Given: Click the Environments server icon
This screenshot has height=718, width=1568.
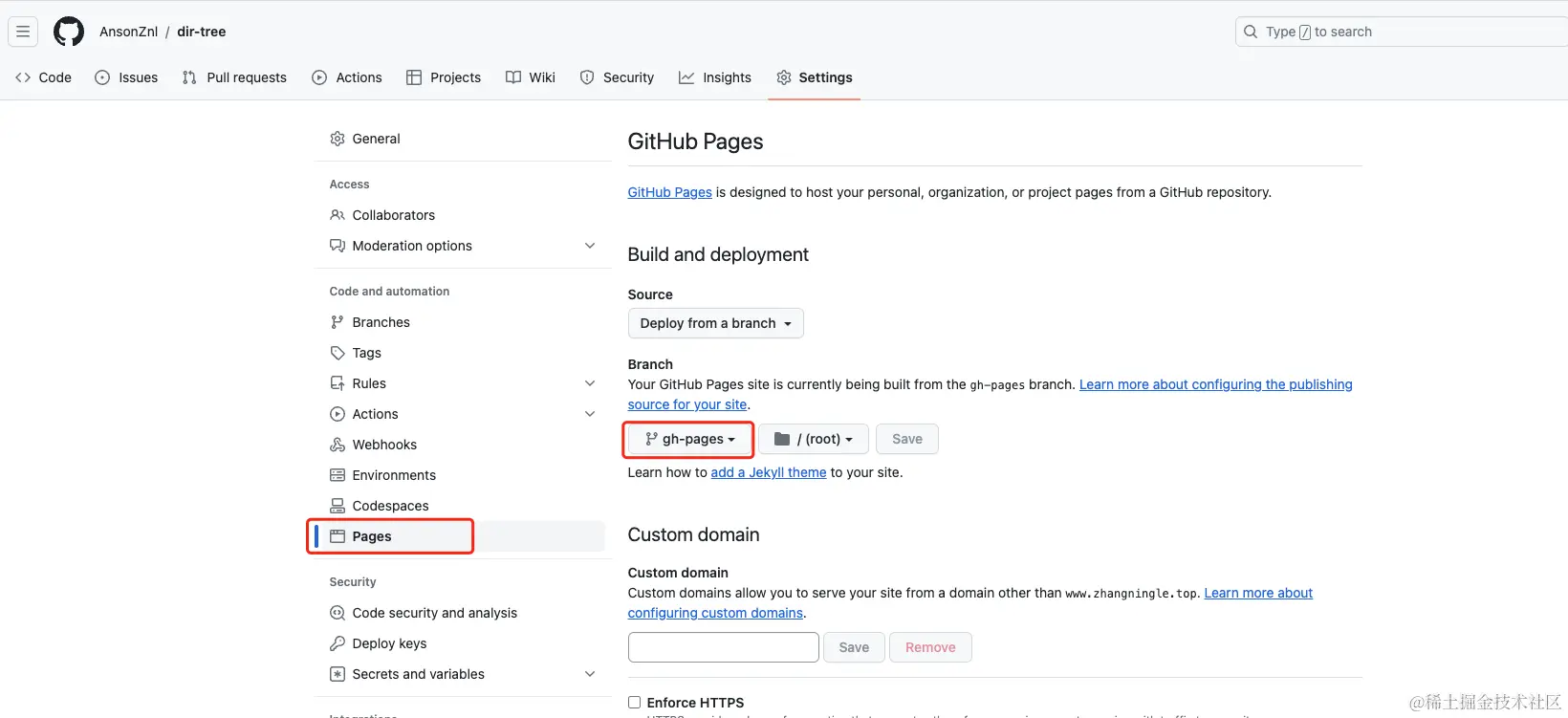Looking at the screenshot, I should point(338,475).
